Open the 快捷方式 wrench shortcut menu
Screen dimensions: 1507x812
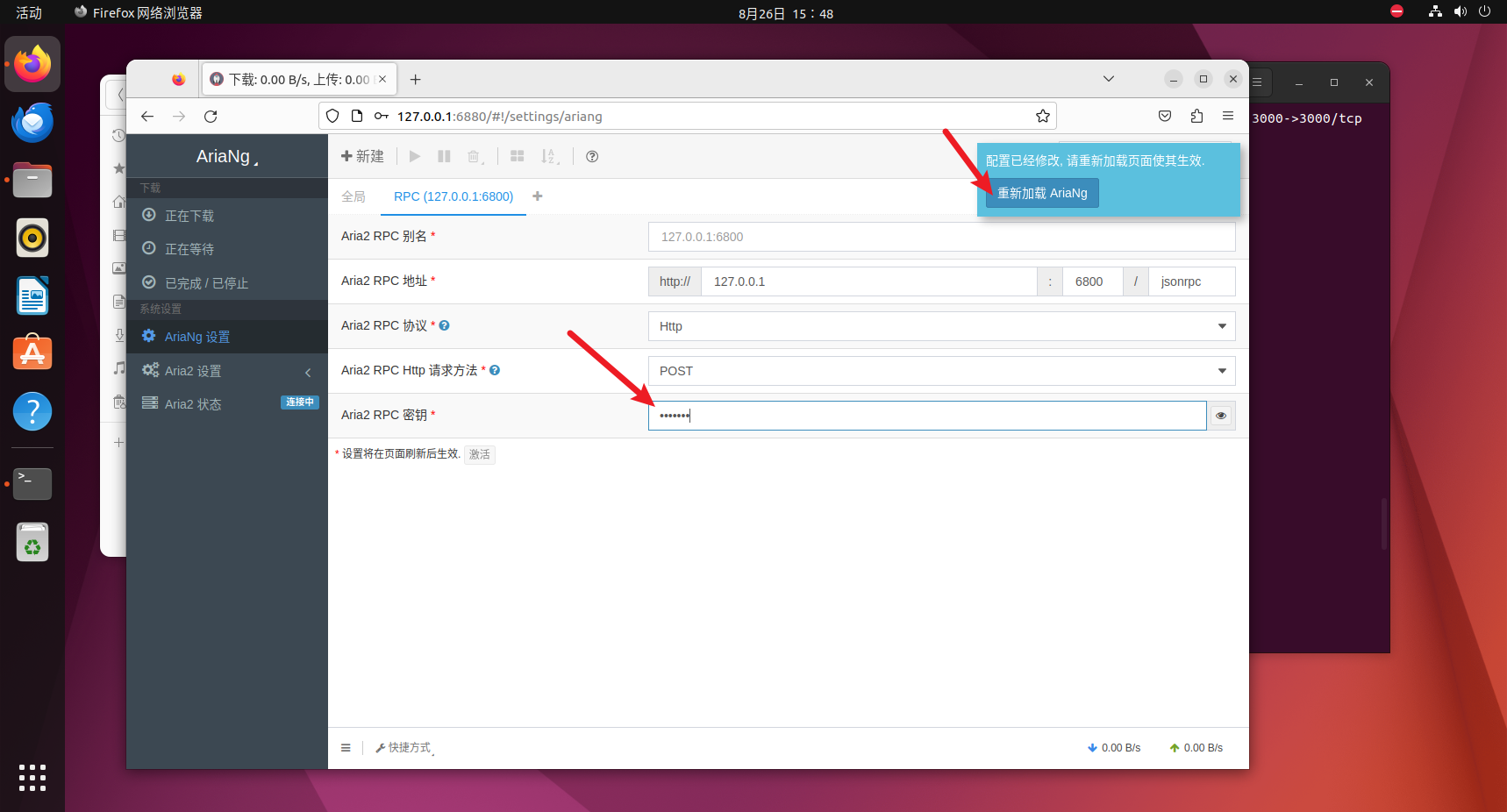coord(404,747)
